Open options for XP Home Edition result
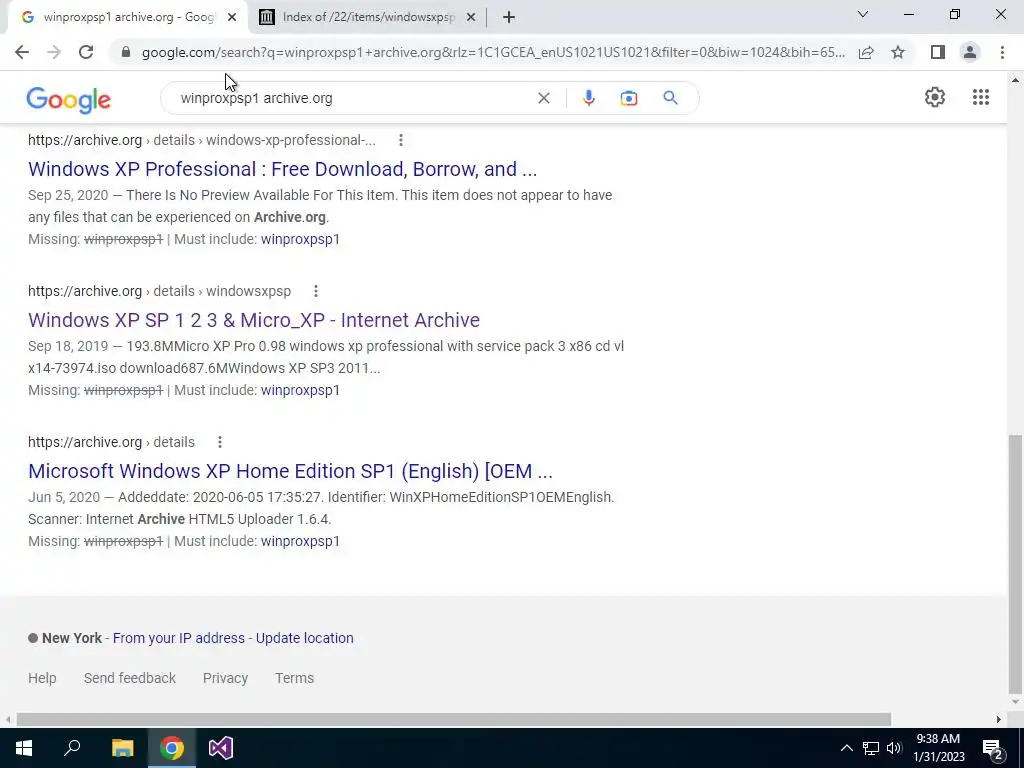The image size is (1024, 768). pyautogui.click(x=220, y=442)
